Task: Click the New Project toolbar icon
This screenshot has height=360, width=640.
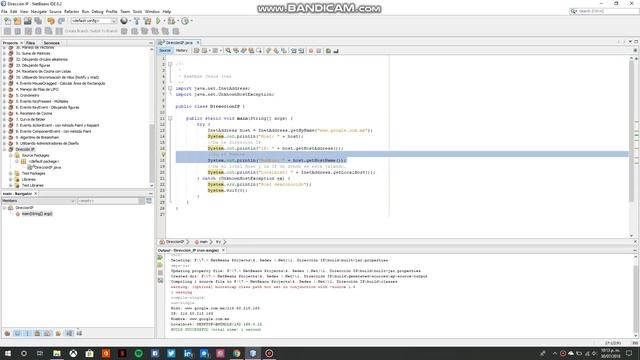Action: coord(18,21)
